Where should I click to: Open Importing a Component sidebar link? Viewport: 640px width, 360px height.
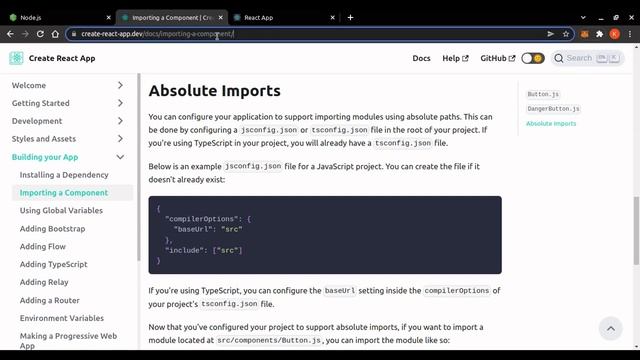(x=64, y=193)
